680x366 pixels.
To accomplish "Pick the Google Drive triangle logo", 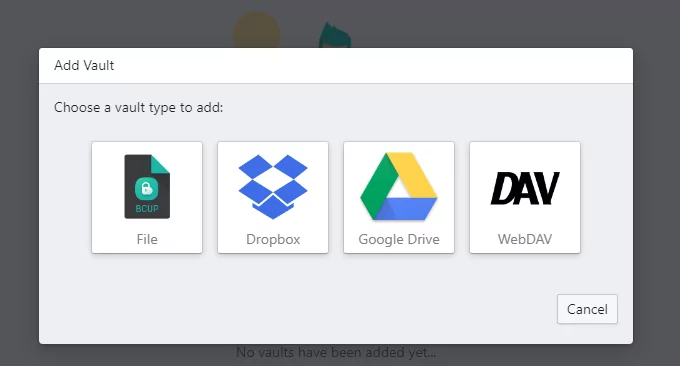I will 399,186.
